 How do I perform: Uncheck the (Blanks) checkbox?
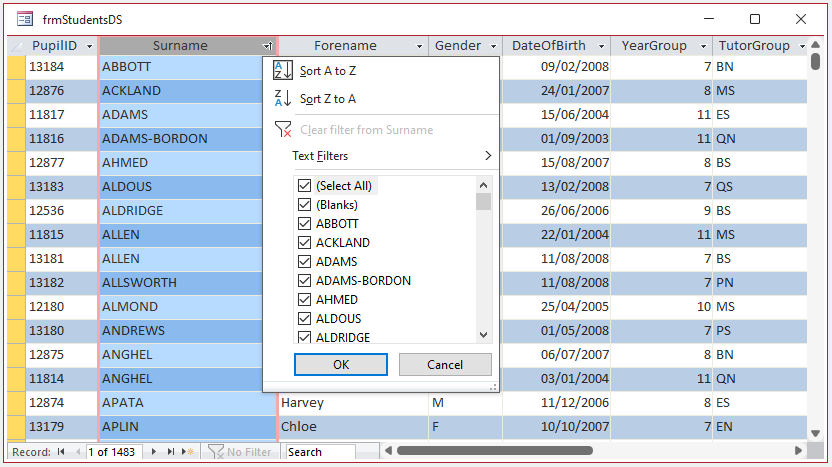coord(304,205)
